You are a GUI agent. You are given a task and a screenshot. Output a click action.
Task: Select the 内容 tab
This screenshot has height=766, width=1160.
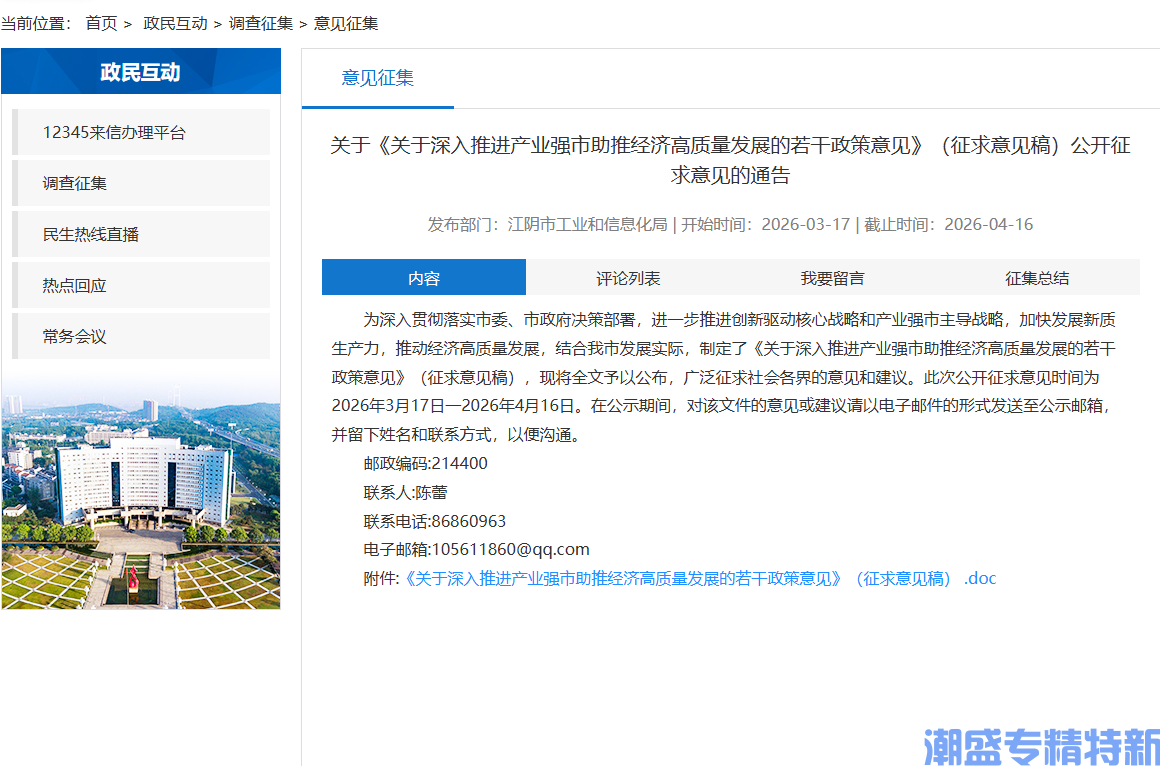click(x=424, y=276)
